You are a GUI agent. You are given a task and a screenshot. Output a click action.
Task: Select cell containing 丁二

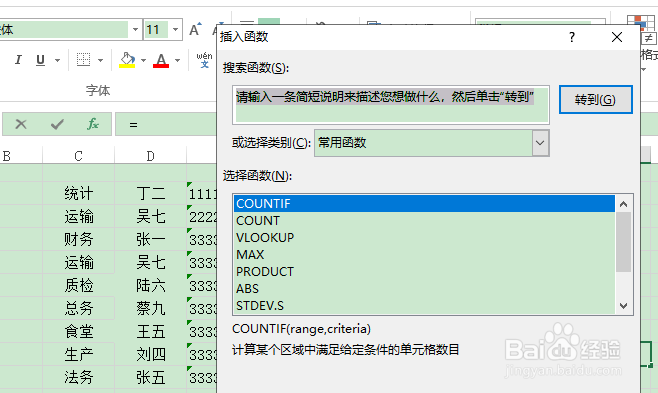coord(150,193)
